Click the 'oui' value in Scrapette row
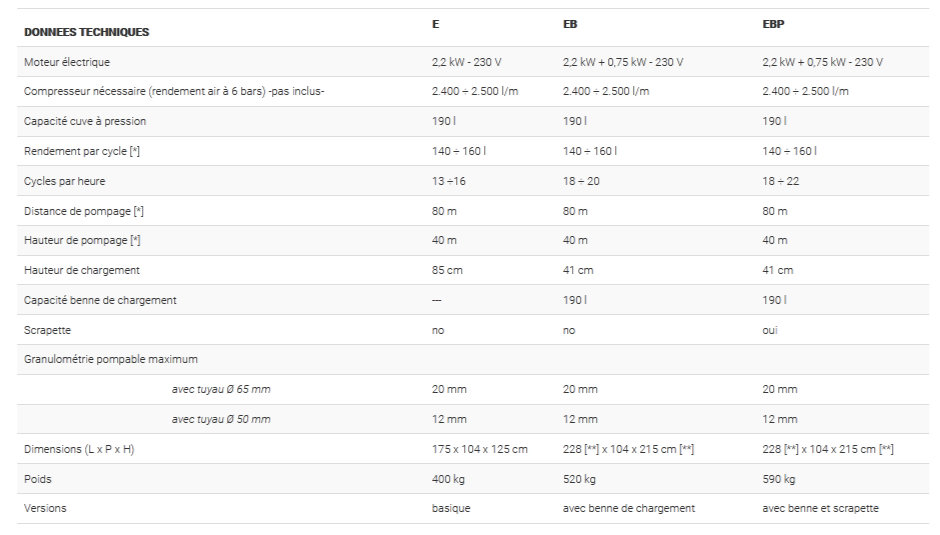 point(770,329)
